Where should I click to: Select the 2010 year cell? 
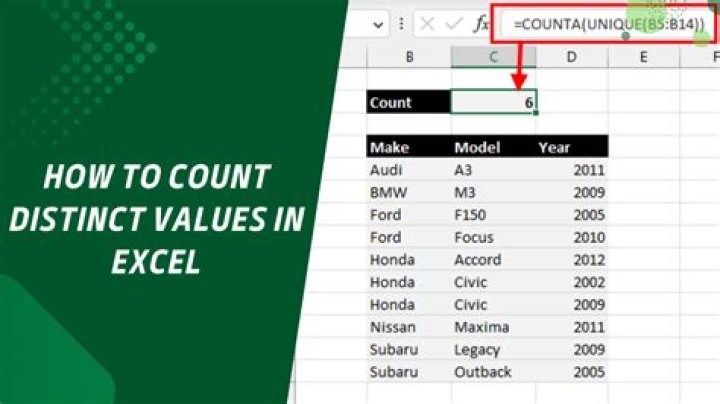click(x=572, y=237)
